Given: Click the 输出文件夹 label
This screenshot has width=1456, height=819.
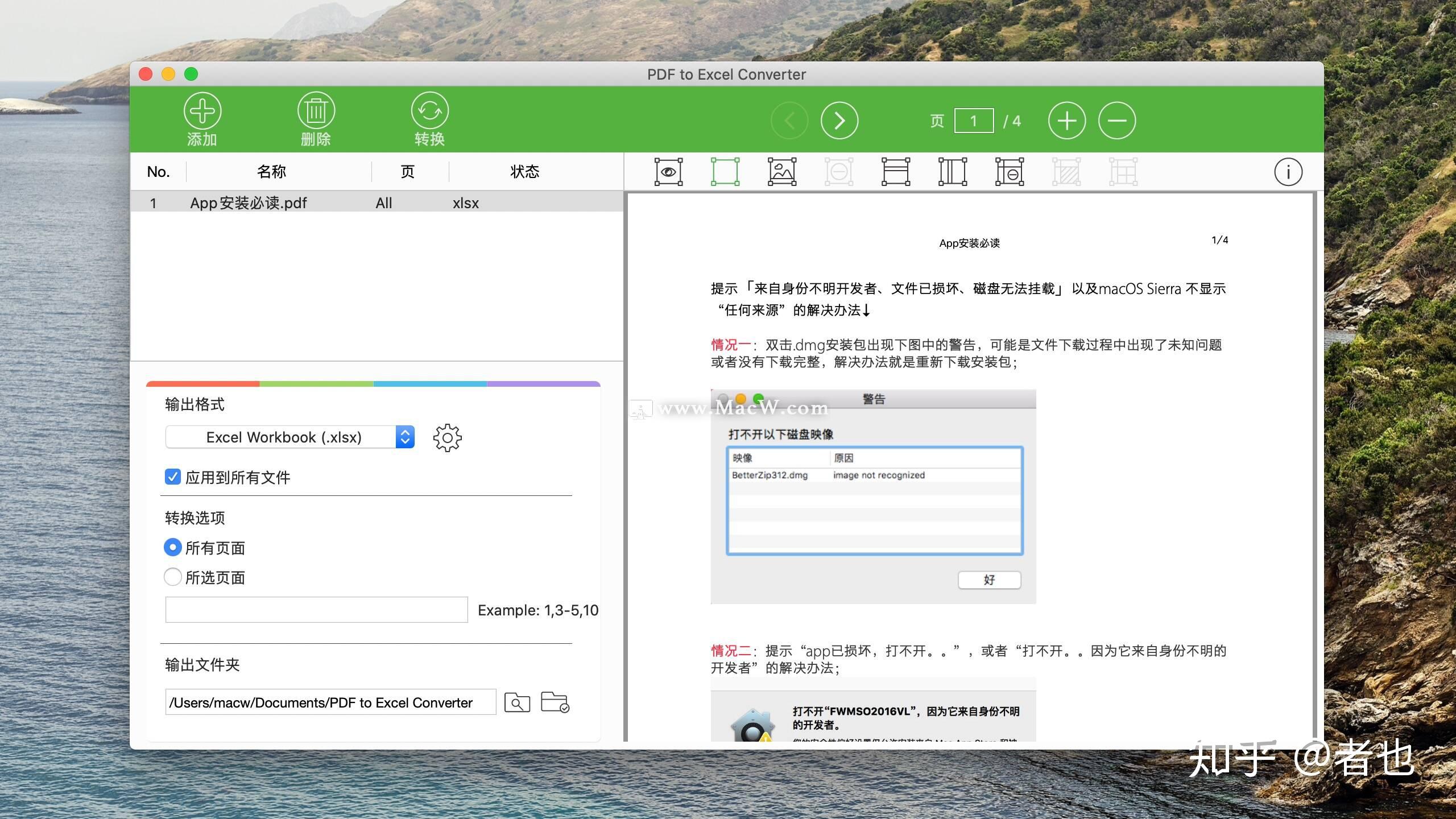Looking at the screenshot, I should click(202, 664).
